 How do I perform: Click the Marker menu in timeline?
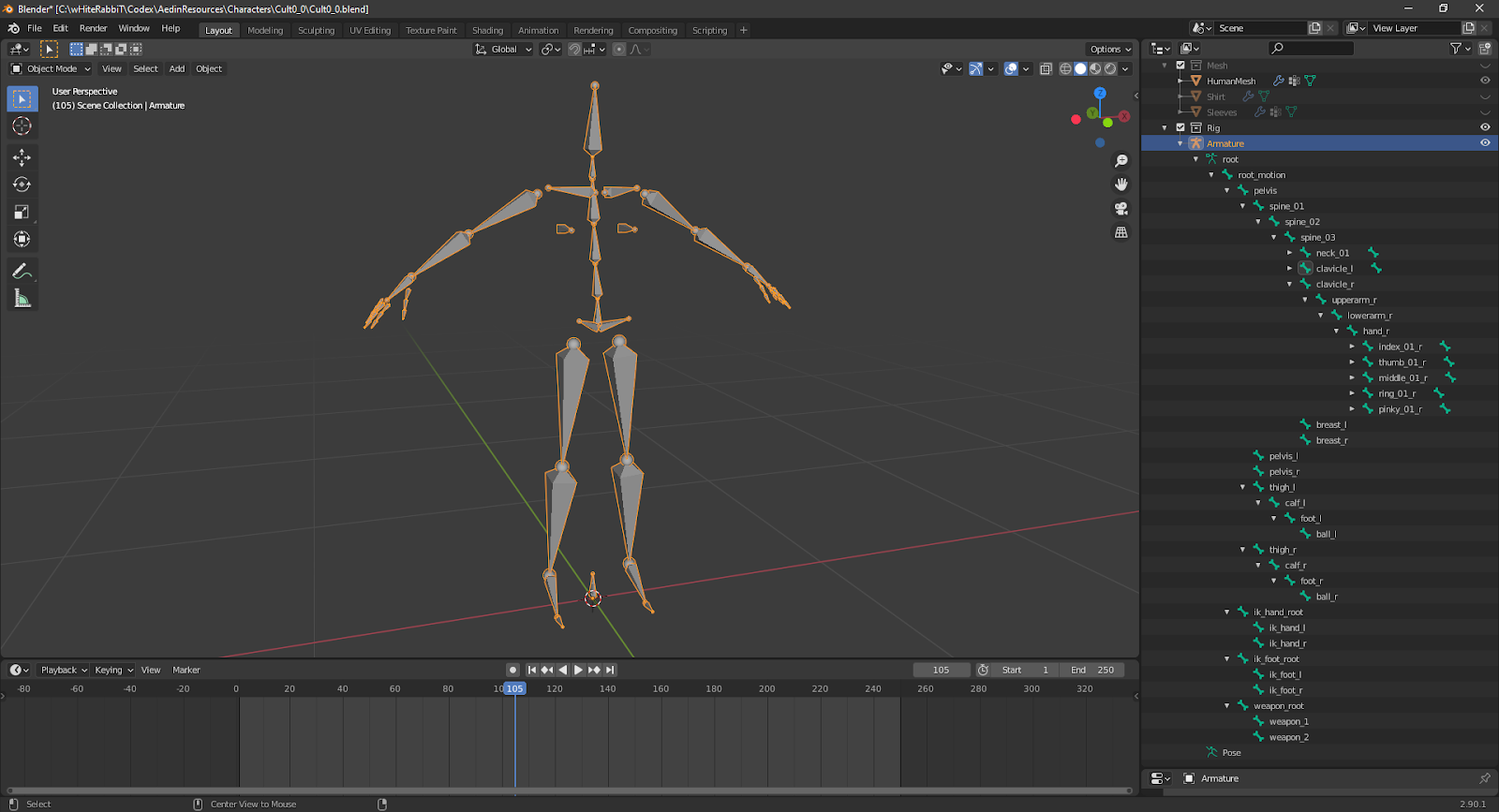(186, 670)
